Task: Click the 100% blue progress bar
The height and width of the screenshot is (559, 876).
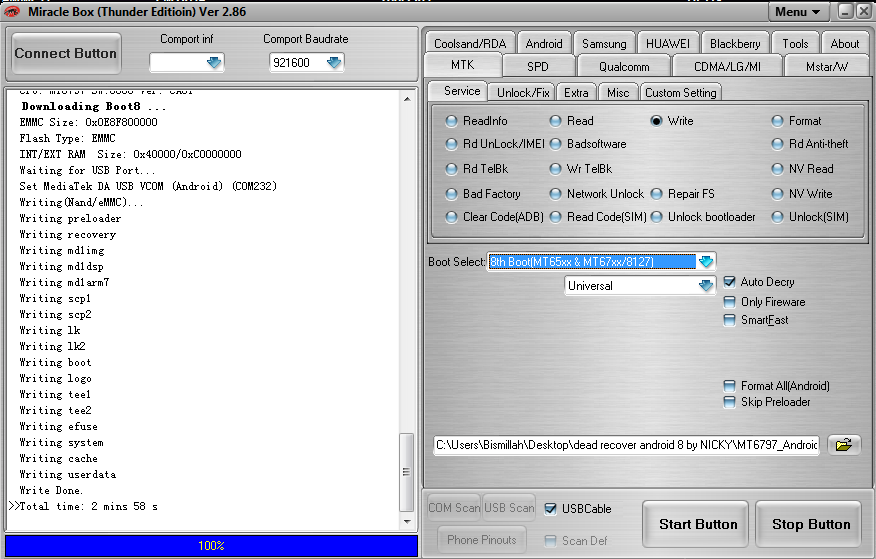Action: tap(211, 546)
